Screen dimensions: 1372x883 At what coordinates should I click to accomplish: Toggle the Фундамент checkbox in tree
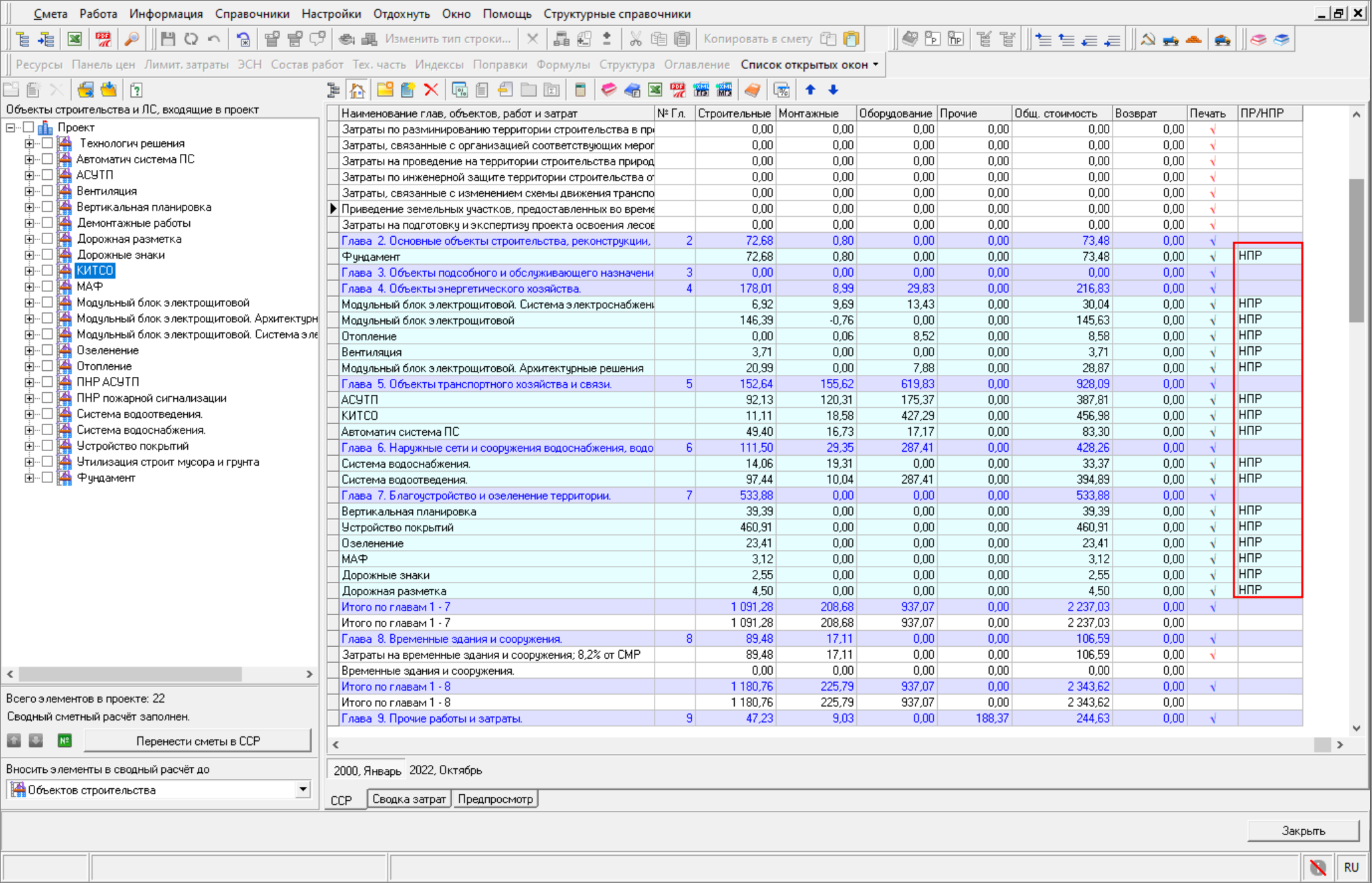coord(47,478)
